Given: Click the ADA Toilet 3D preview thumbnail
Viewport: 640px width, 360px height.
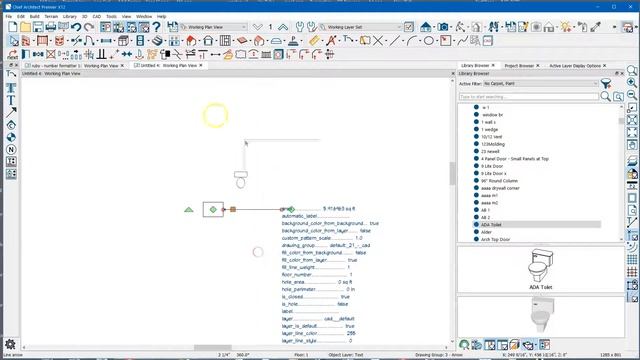Looking at the screenshot, I should (x=541, y=315).
